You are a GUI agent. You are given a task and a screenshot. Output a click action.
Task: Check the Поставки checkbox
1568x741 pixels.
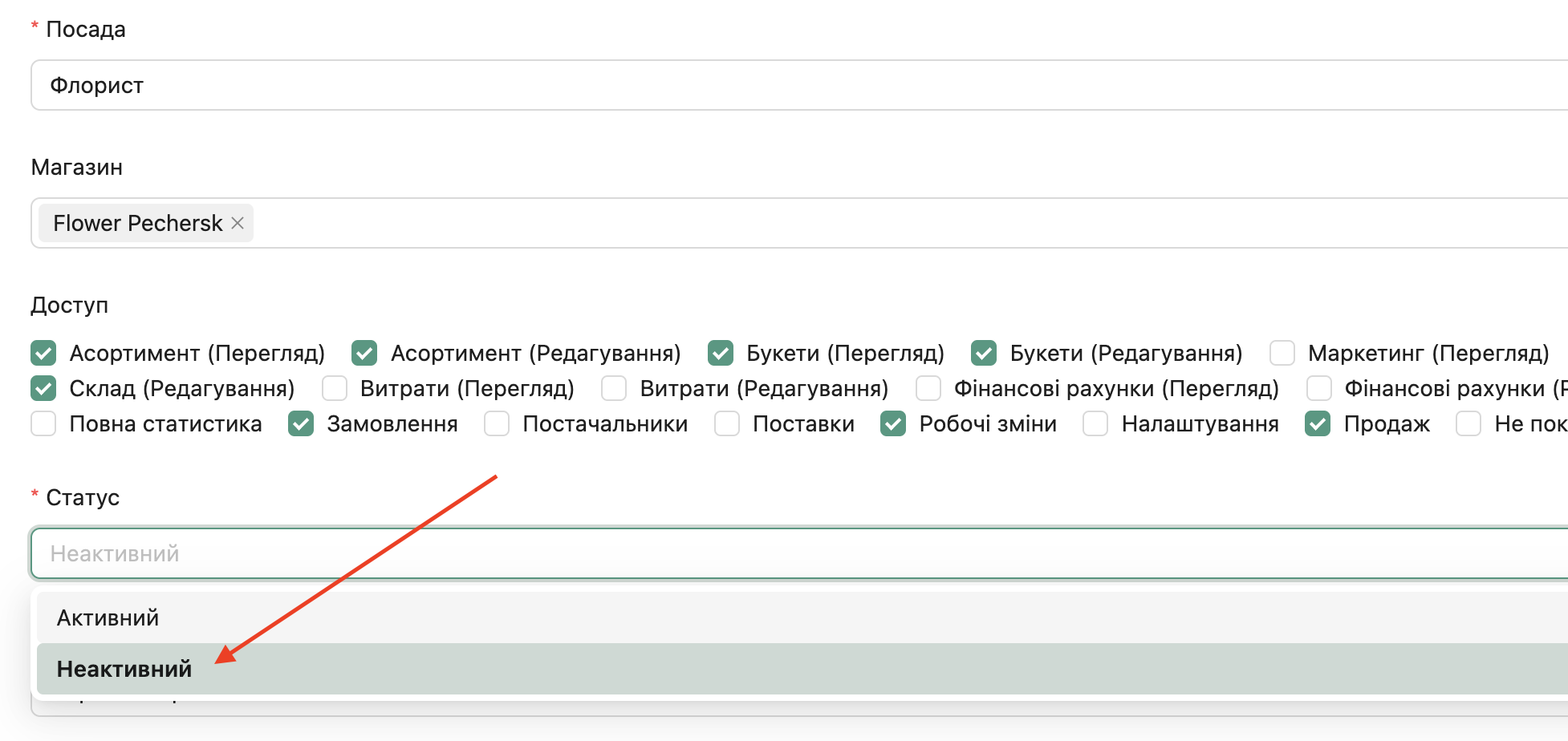coord(727,423)
